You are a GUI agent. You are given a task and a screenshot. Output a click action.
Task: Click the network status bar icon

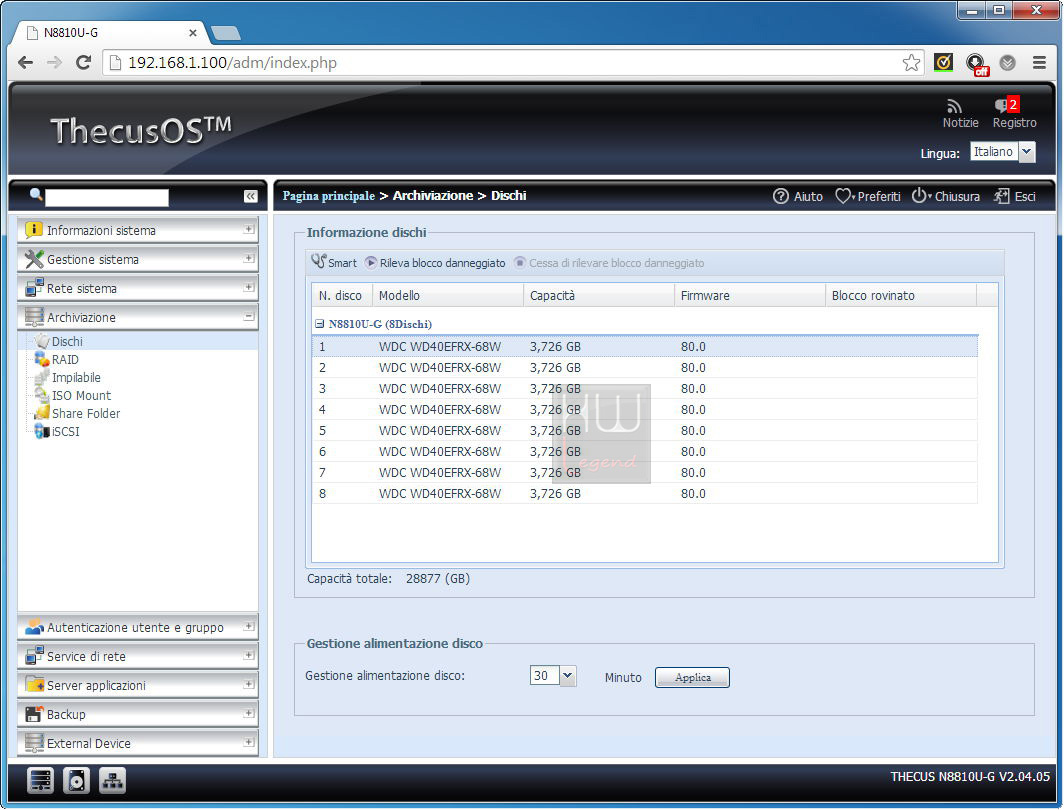click(x=112, y=781)
